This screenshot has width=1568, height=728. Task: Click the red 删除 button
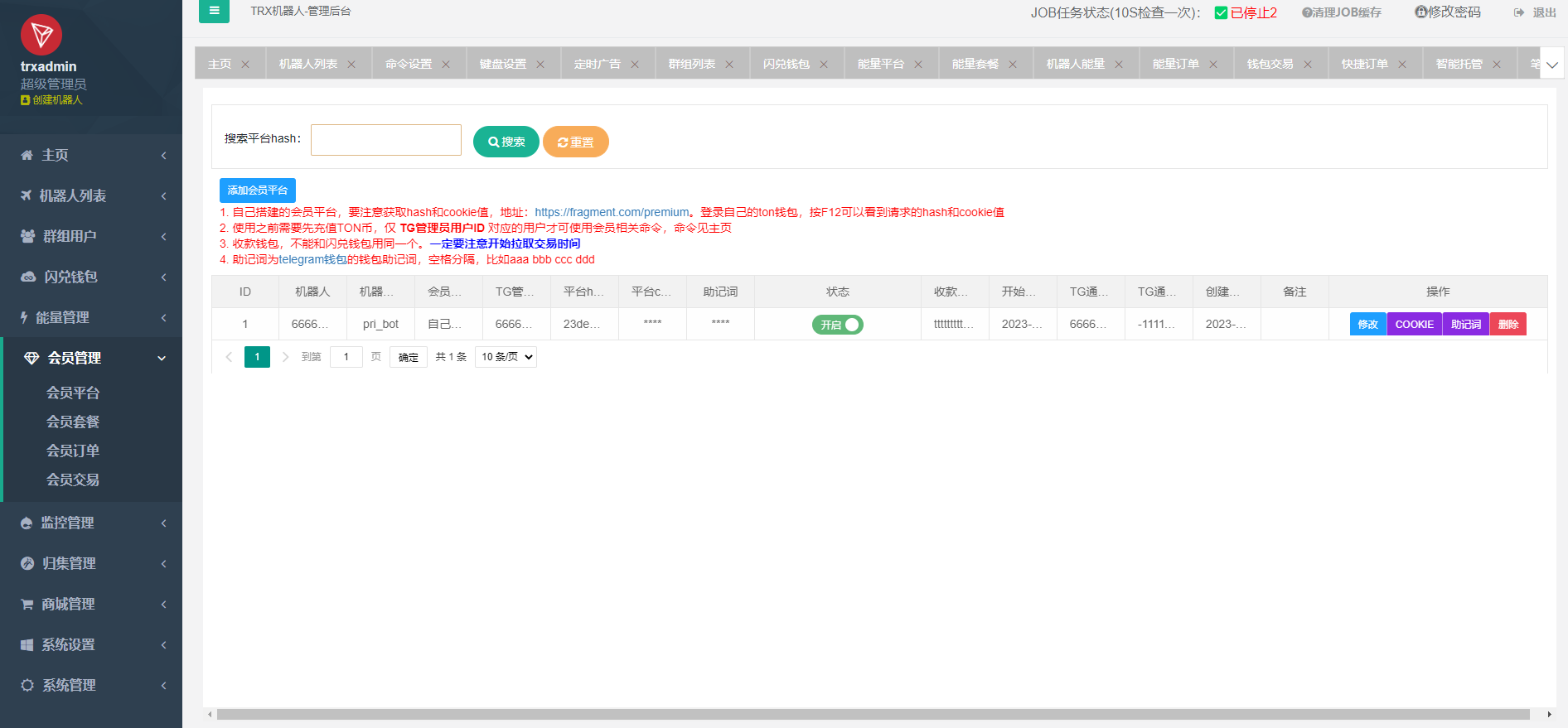[1508, 324]
